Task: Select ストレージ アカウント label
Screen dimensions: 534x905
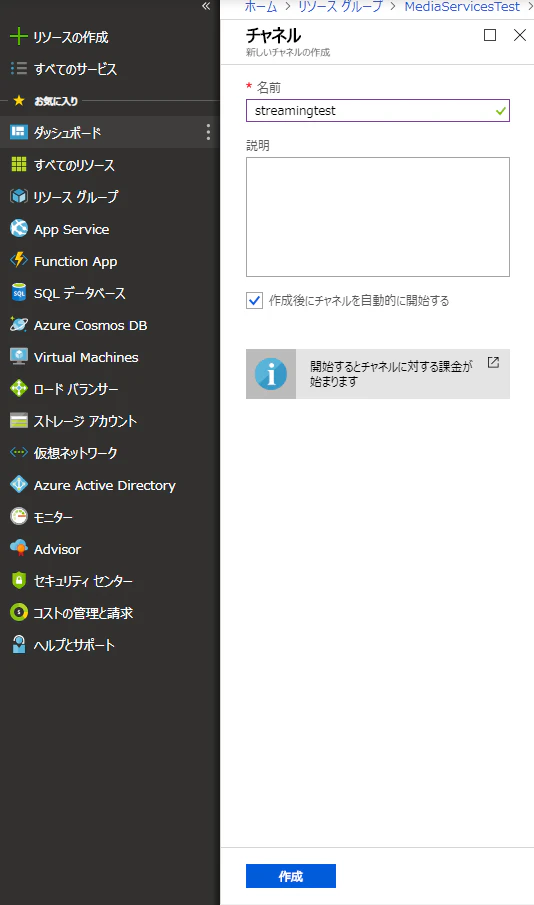Action: point(85,421)
